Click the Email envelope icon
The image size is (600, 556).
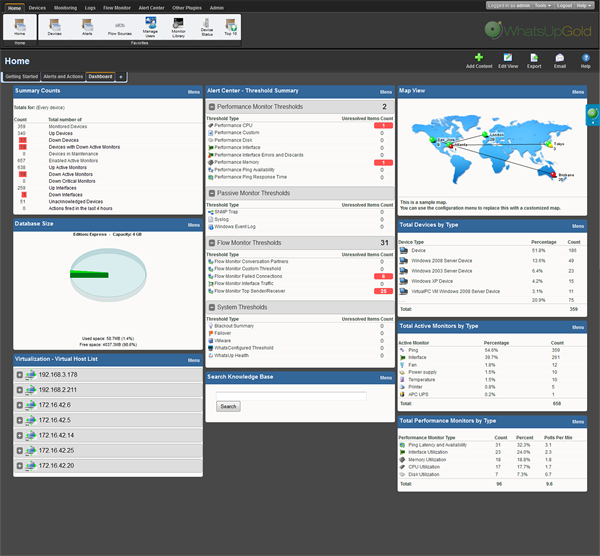coord(559,57)
